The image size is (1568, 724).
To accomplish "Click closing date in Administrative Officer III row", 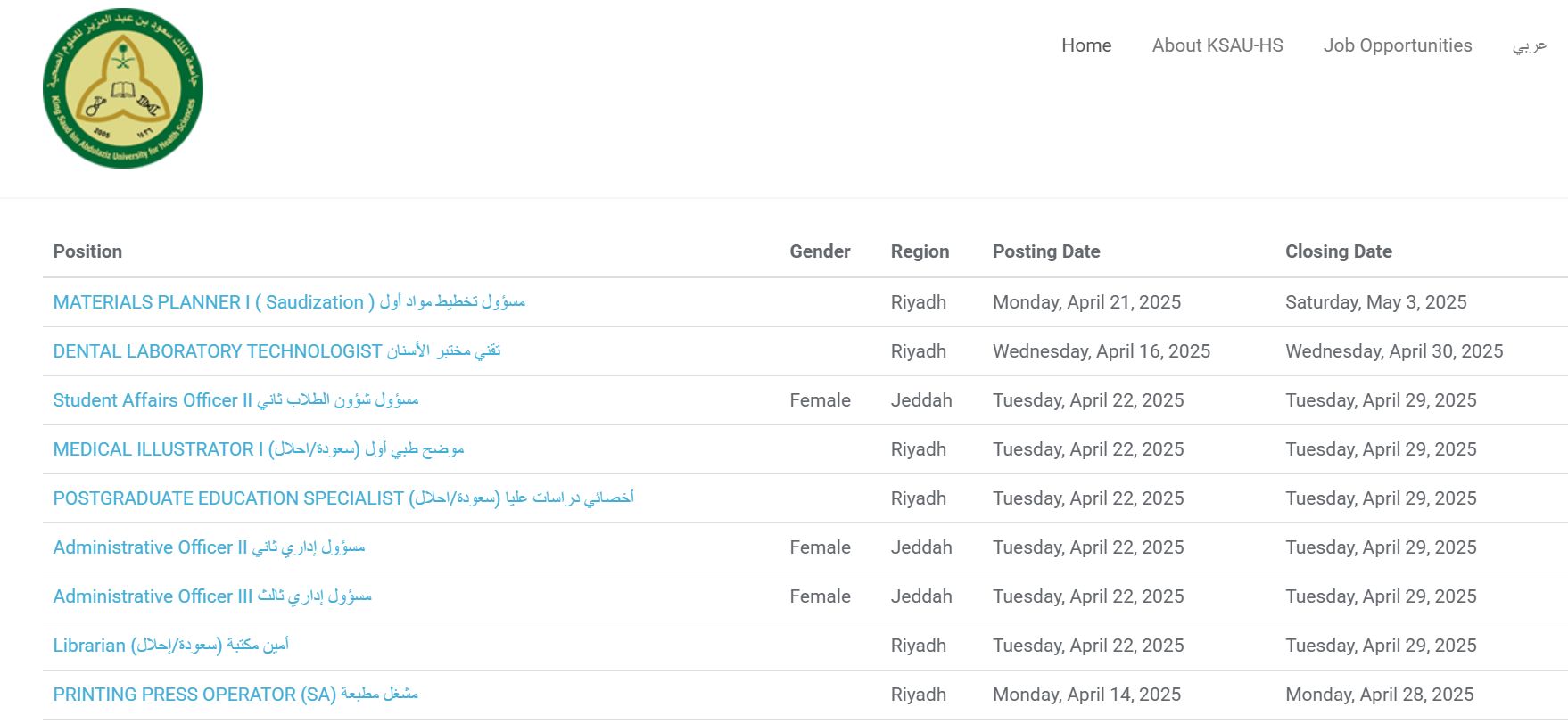I will pos(1381,596).
